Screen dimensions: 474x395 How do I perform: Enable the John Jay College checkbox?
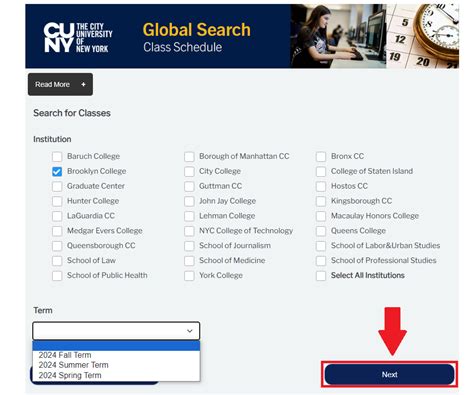pos(189,201)
